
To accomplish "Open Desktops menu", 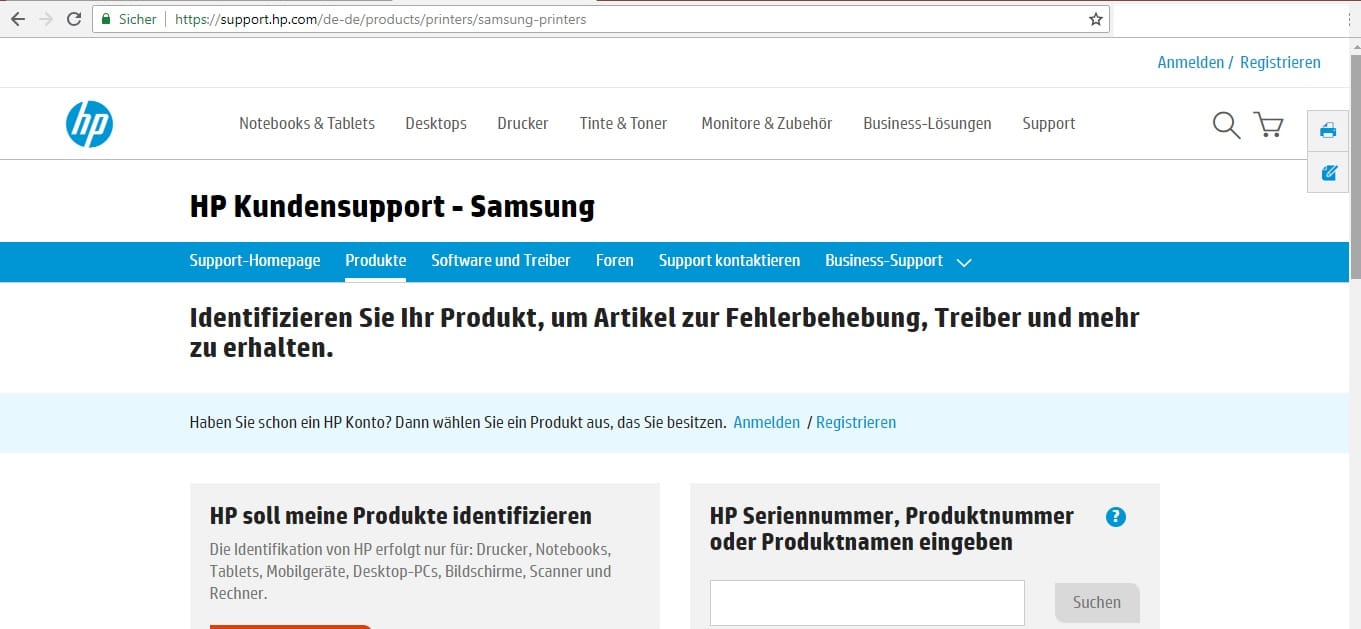I will point(436,123).
